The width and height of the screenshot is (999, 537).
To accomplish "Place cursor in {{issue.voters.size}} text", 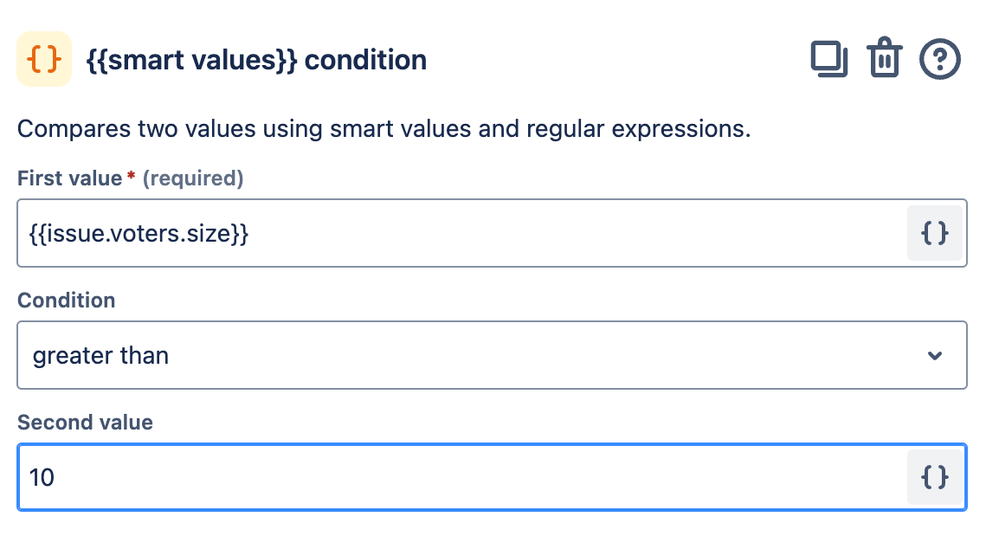I will click(x=139, y=234).
